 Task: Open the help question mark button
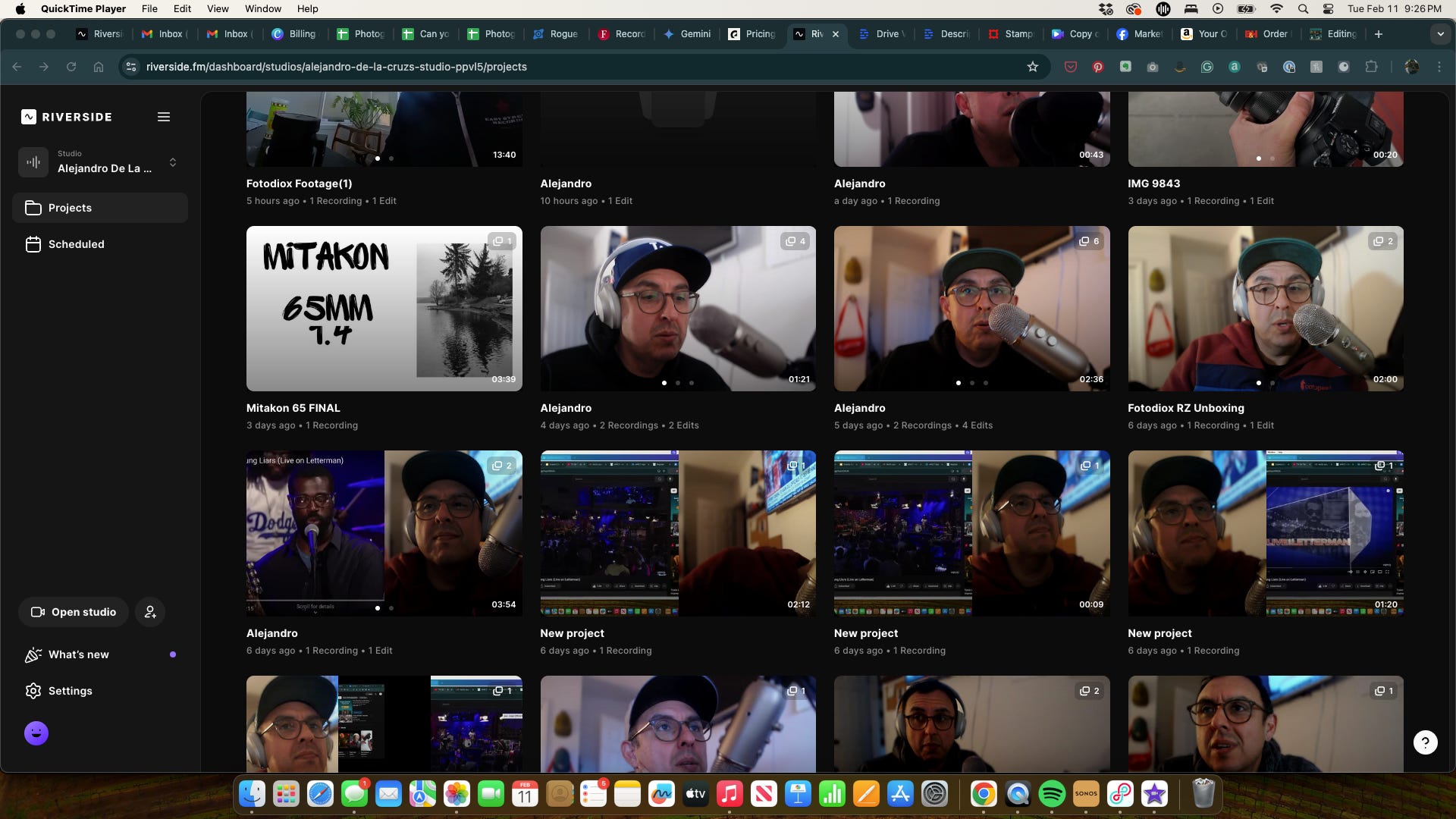pos(1425,742)
